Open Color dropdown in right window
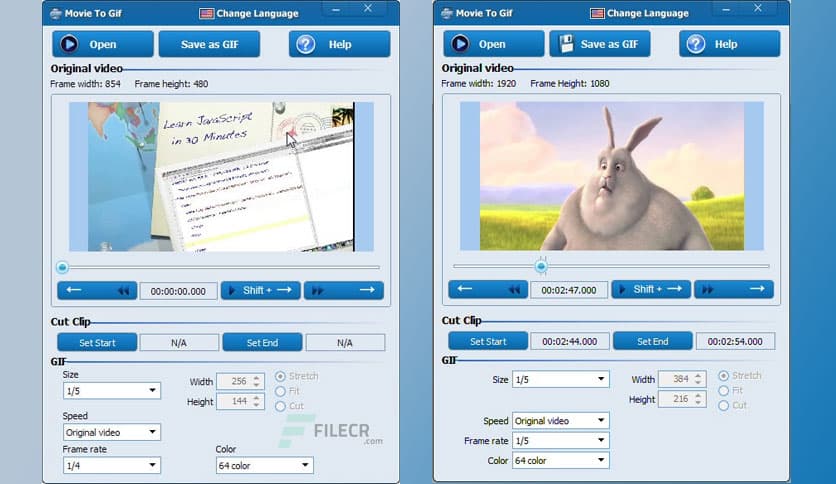The height and width of the screenshot is (484, 836). [560, 461]
